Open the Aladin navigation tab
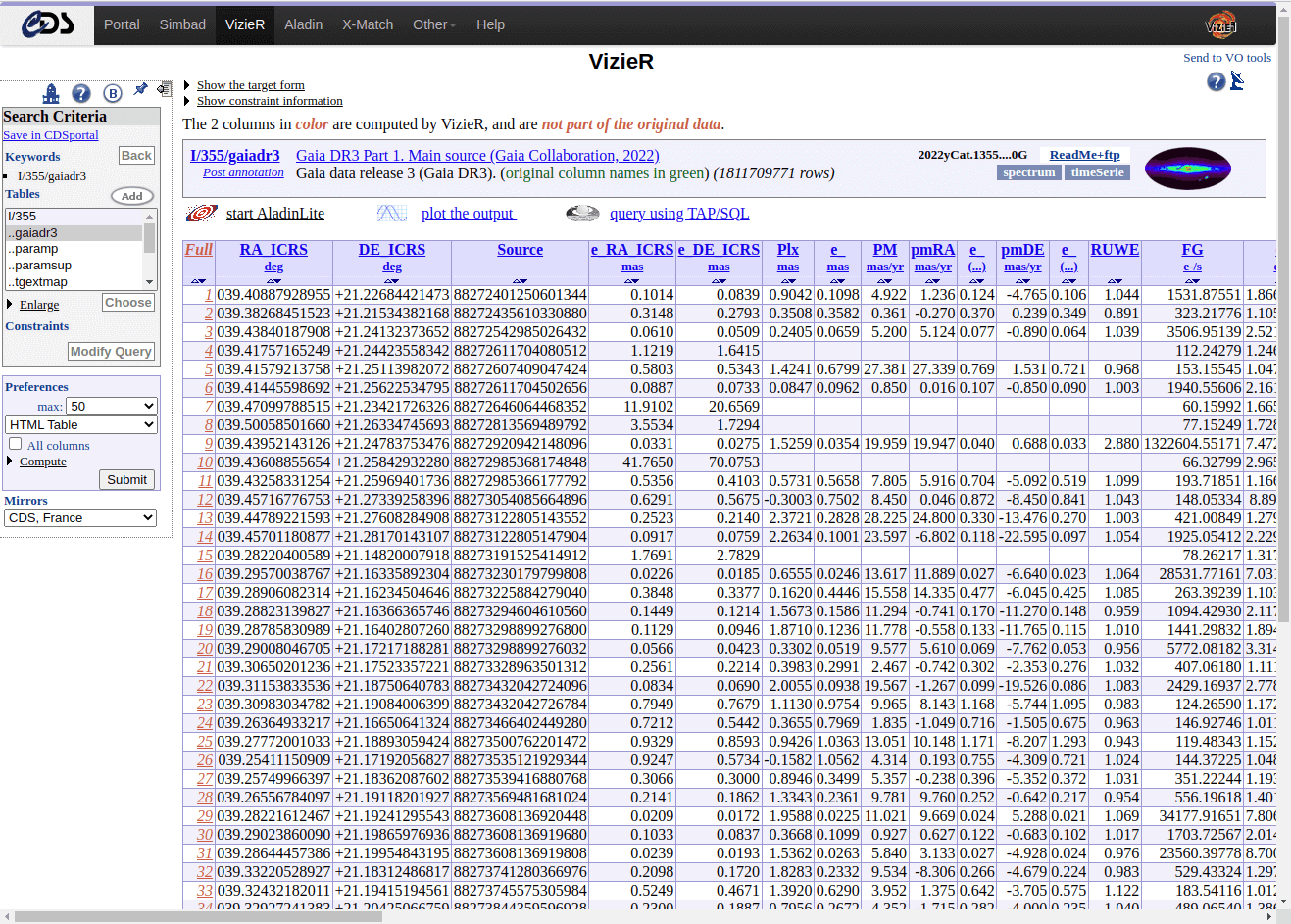 (x=303, y=24)
